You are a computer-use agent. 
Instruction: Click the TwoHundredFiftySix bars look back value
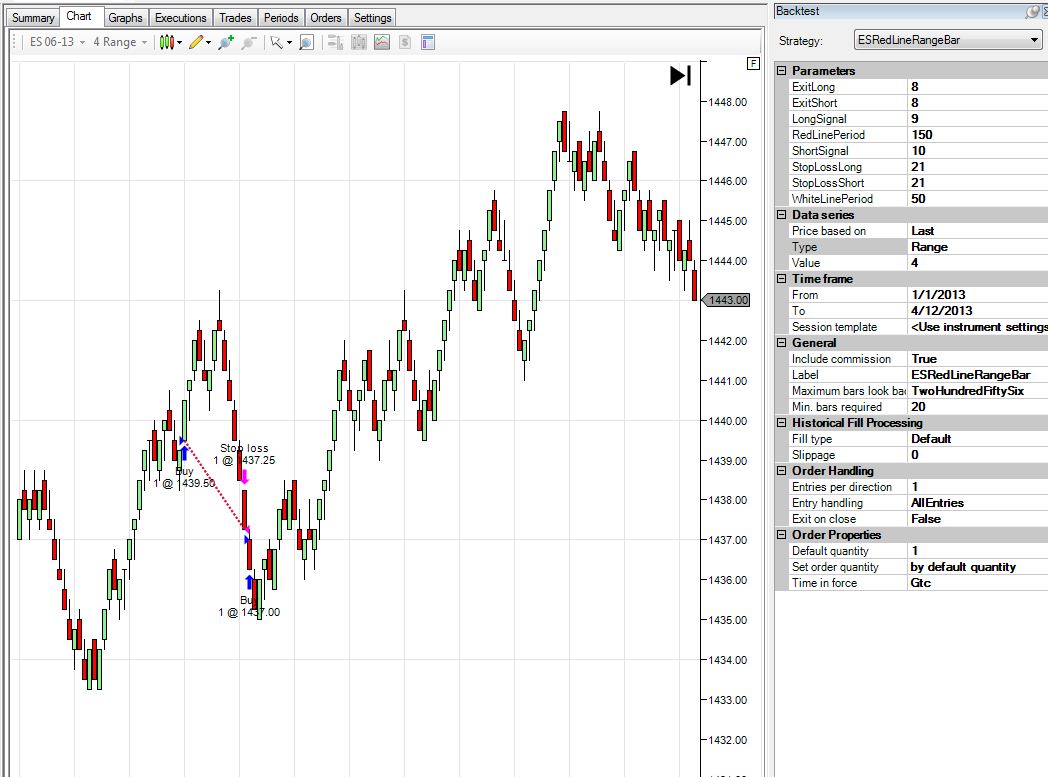pos(977,391)
